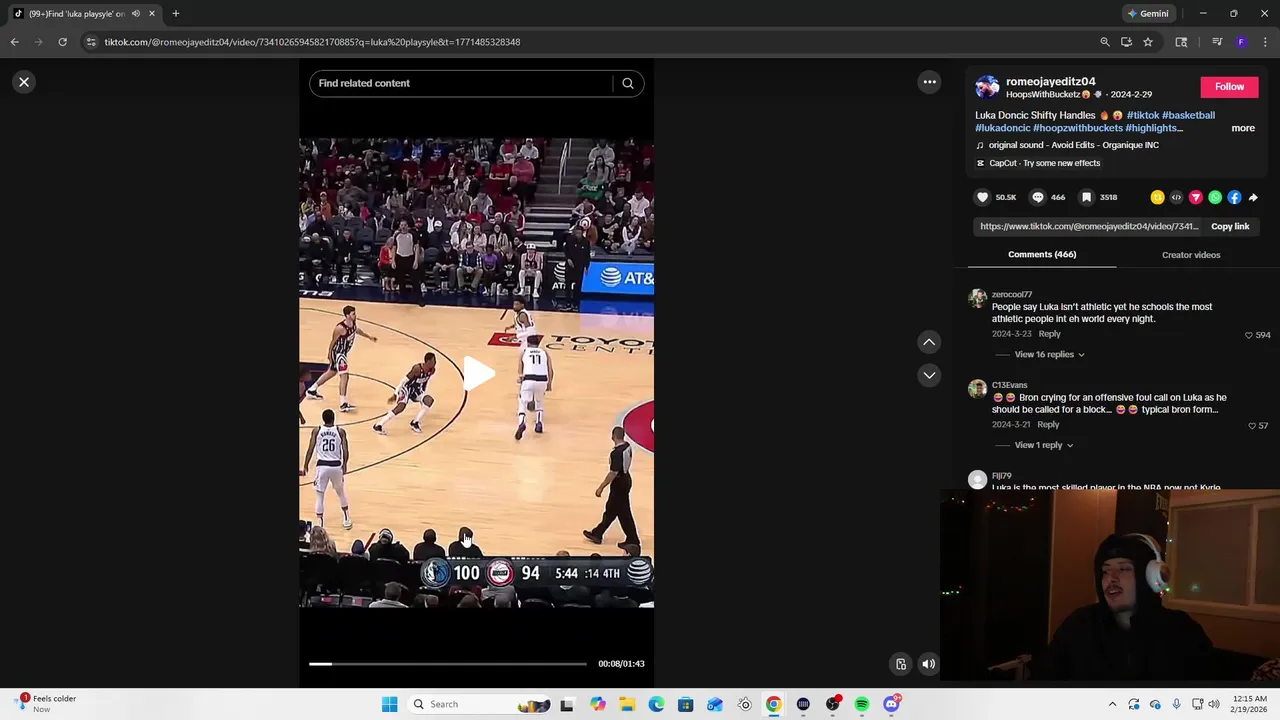
Task: Click the Chrome address bar
Action: [x=590, y=42]
